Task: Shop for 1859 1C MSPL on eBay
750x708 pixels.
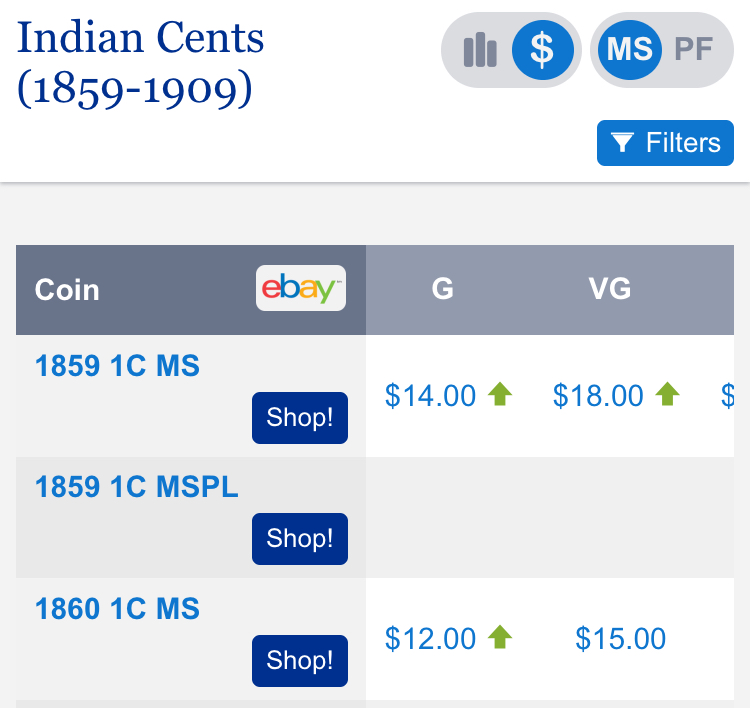Action: coord(300,539)
